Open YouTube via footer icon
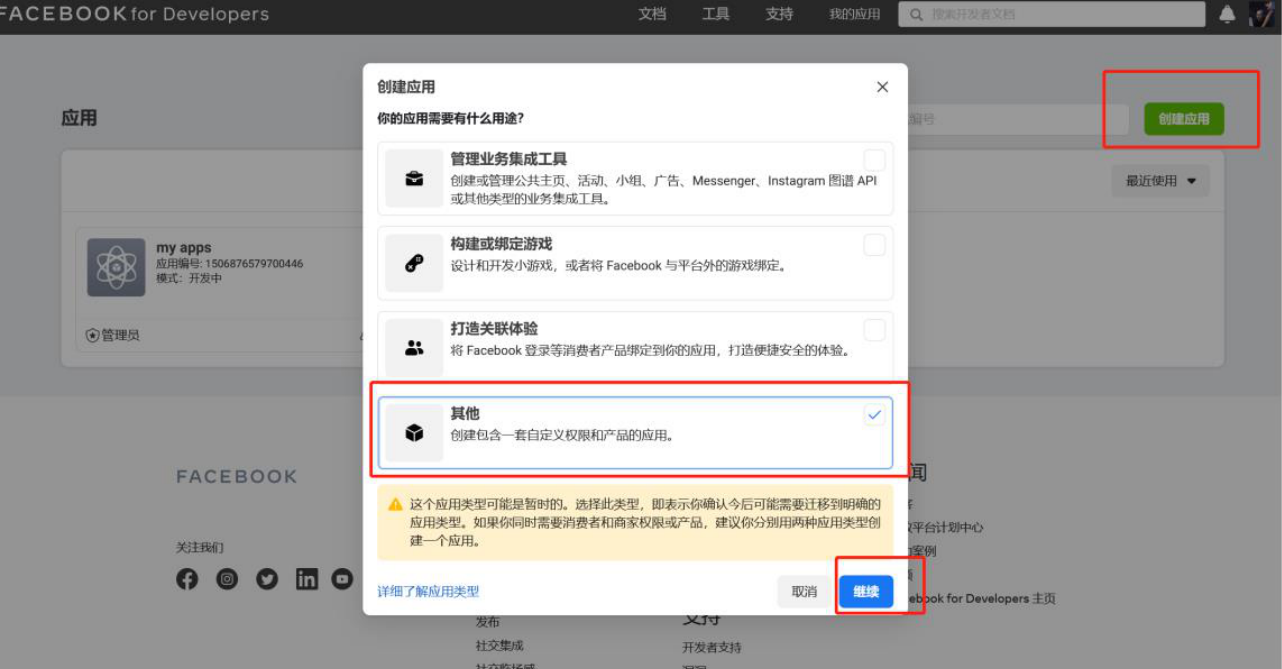The width and height of the screenshot is (1282, 669). point(342,578)
